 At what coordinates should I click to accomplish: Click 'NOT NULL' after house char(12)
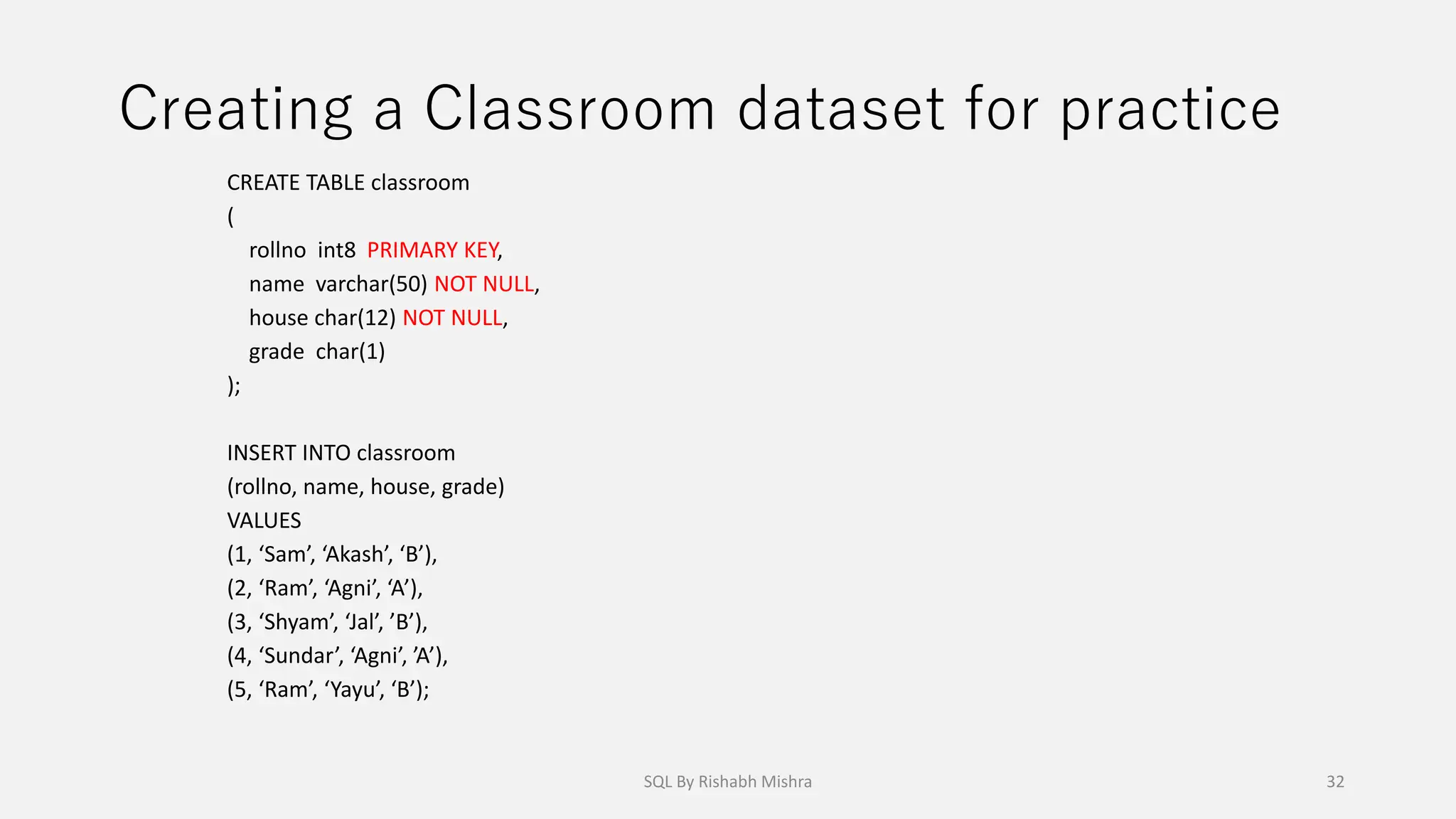(452, 318)
